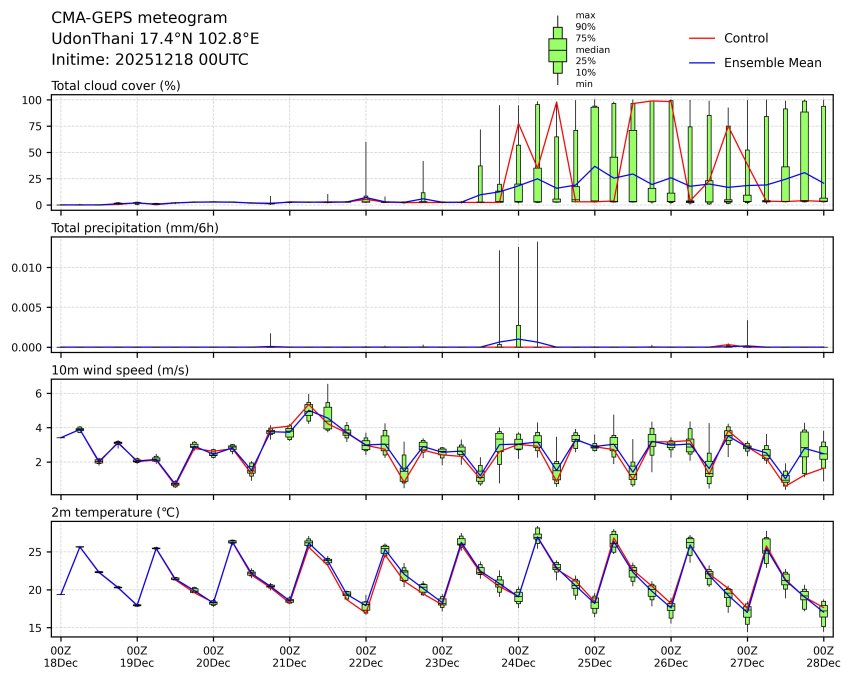Click the 'max' label in box-plot legend
Screen dimensions: 852x680
pyautogui.click(x=585, y=15)
